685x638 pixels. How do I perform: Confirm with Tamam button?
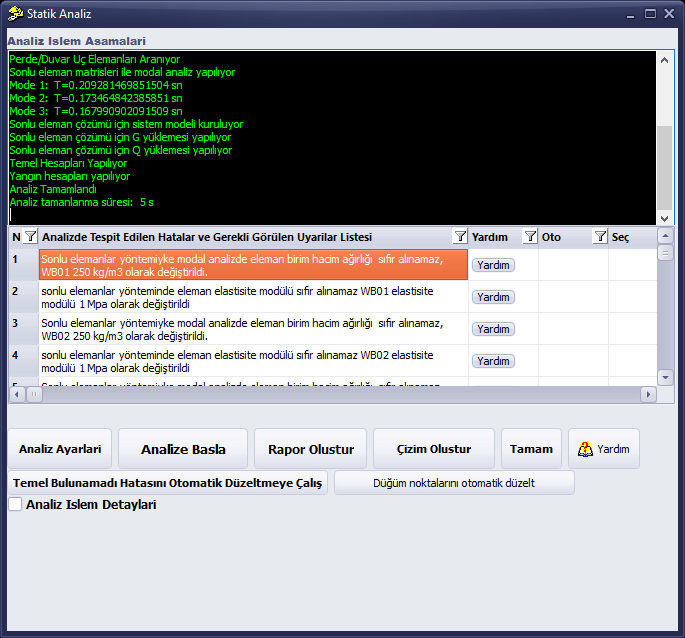(531, 449)
